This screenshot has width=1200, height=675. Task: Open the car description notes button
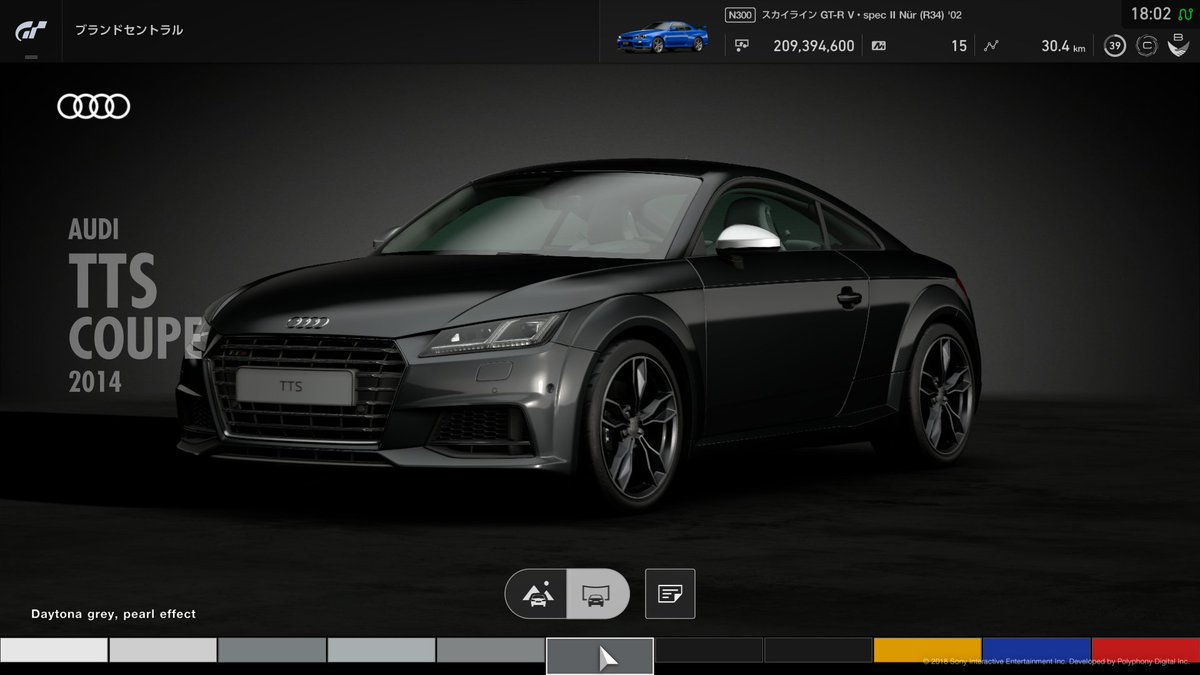coord(670,594)
